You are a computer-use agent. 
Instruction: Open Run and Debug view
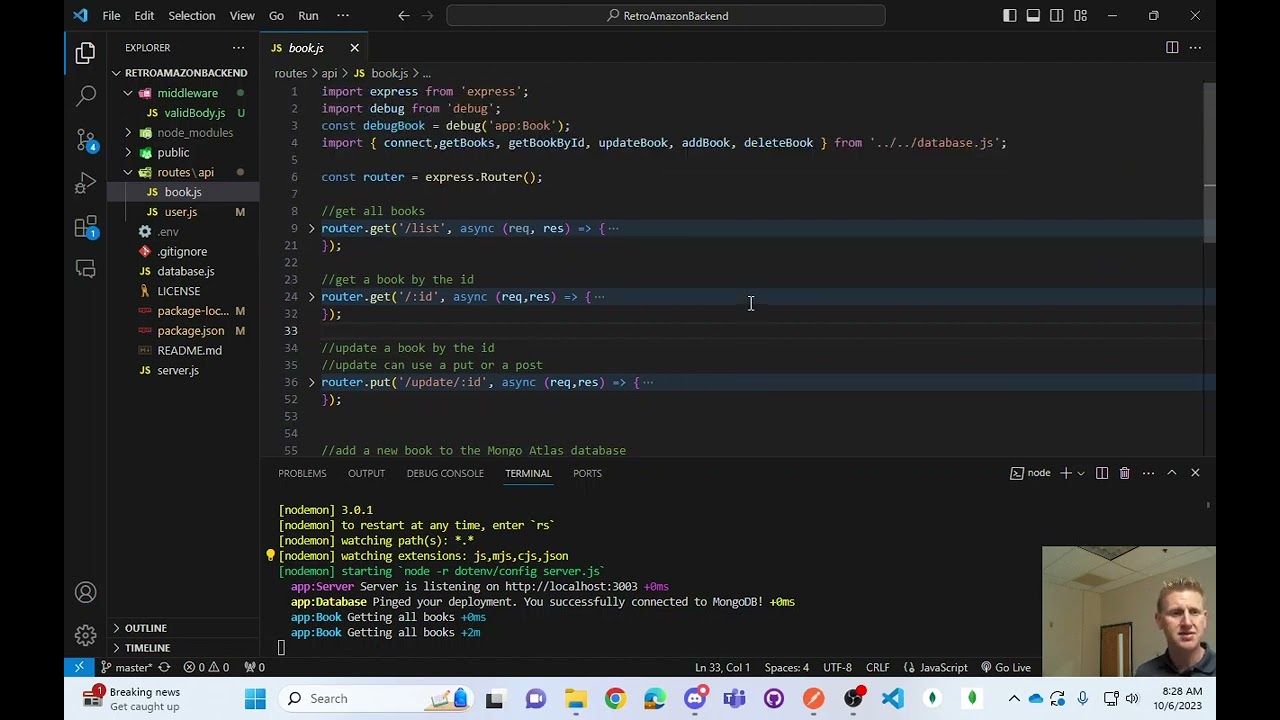tap(85, 184)
